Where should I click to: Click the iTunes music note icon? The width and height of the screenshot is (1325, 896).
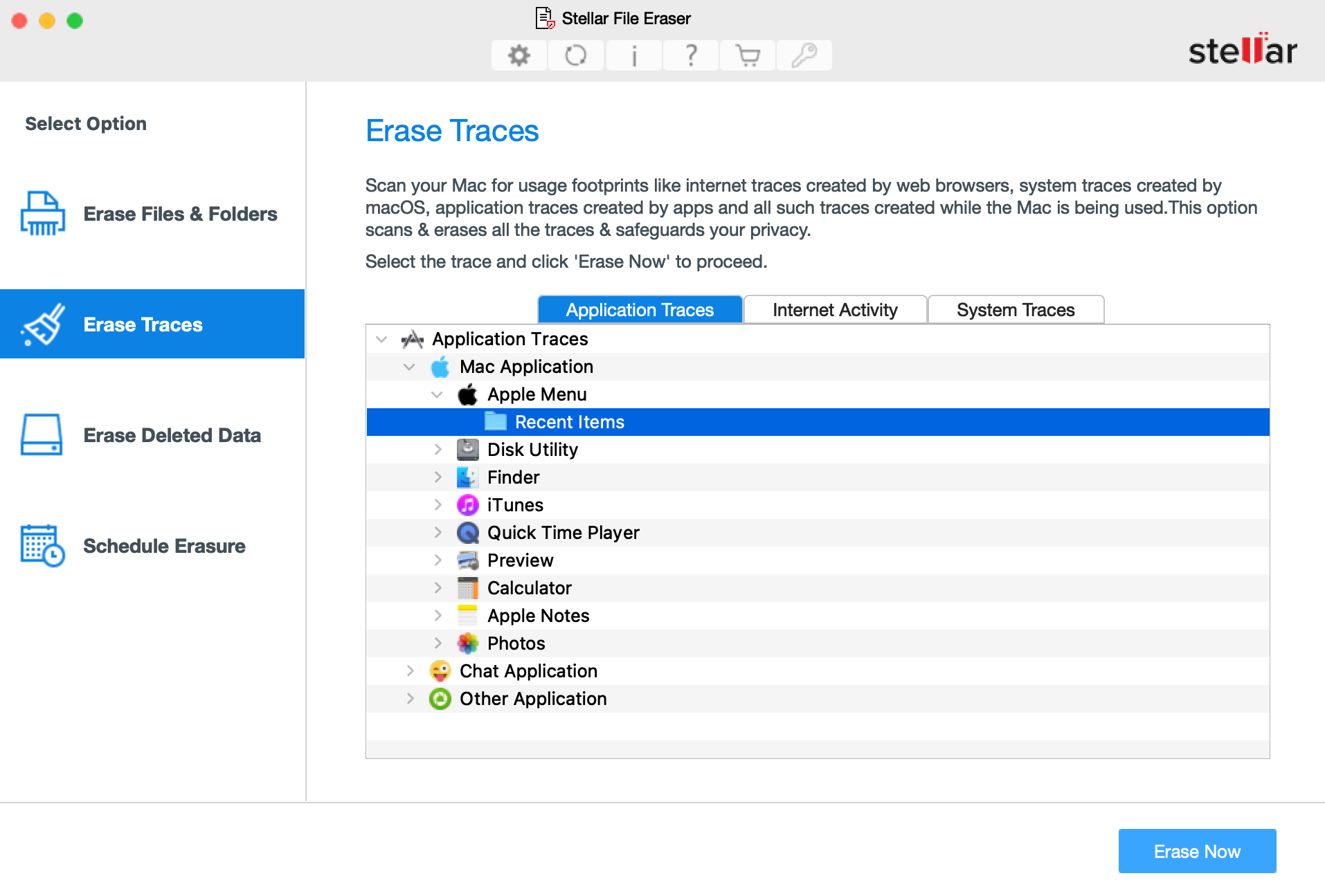468,505
